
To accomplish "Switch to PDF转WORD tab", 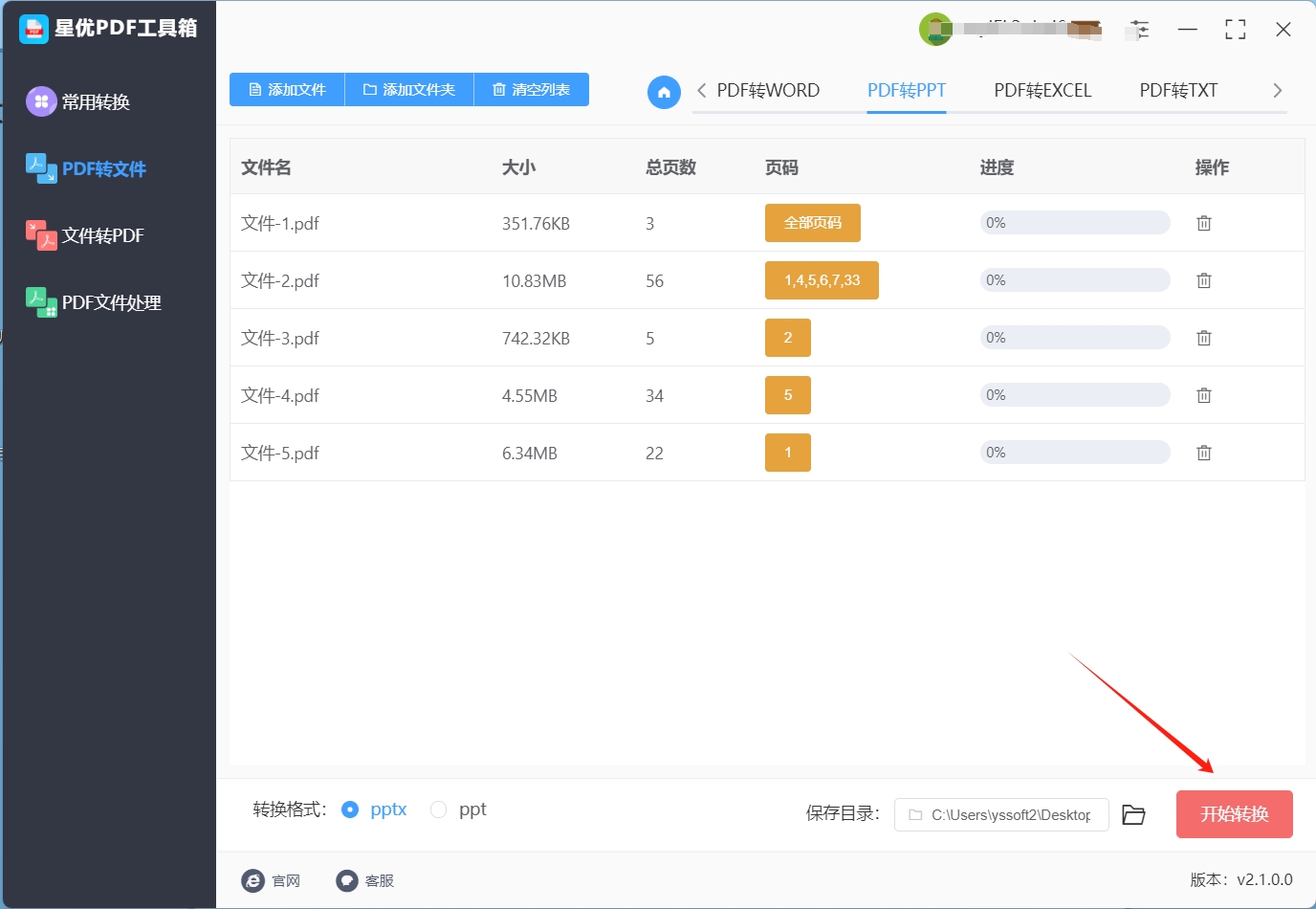I will click(x=768, y=90).
